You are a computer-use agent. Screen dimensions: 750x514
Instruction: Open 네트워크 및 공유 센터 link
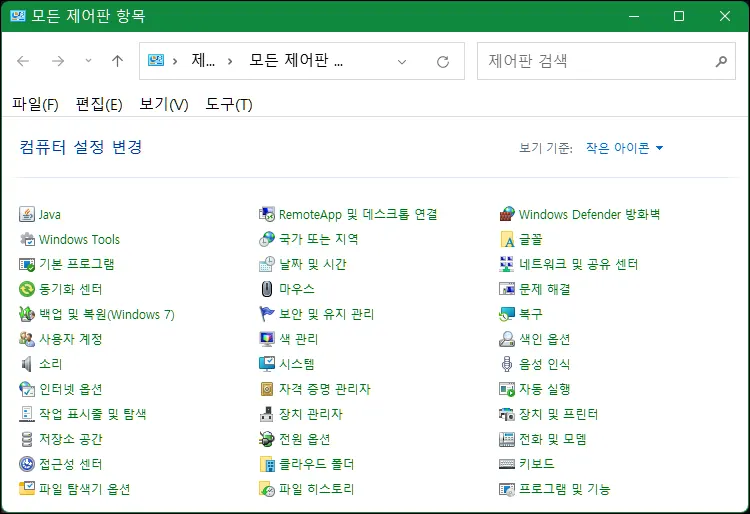click(578, 264)
